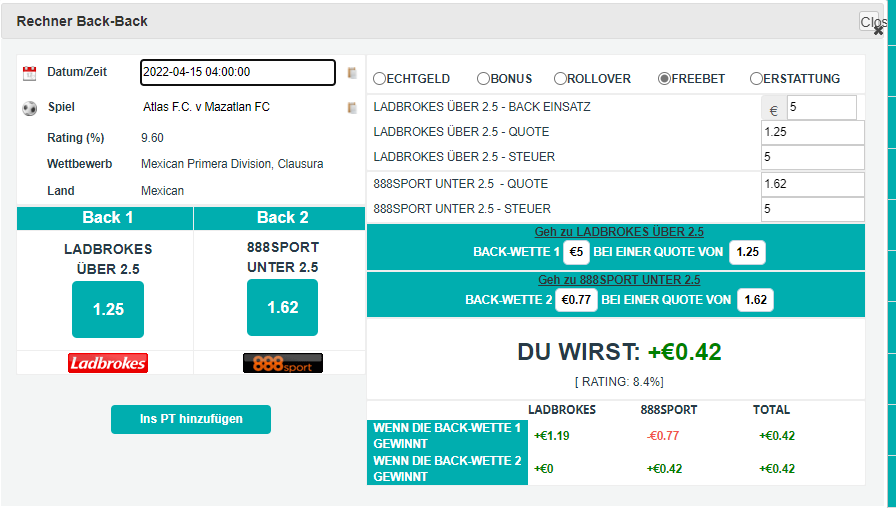
Task: Click the 888sport 1.62 odds tile
Action: tap(282, 307)
